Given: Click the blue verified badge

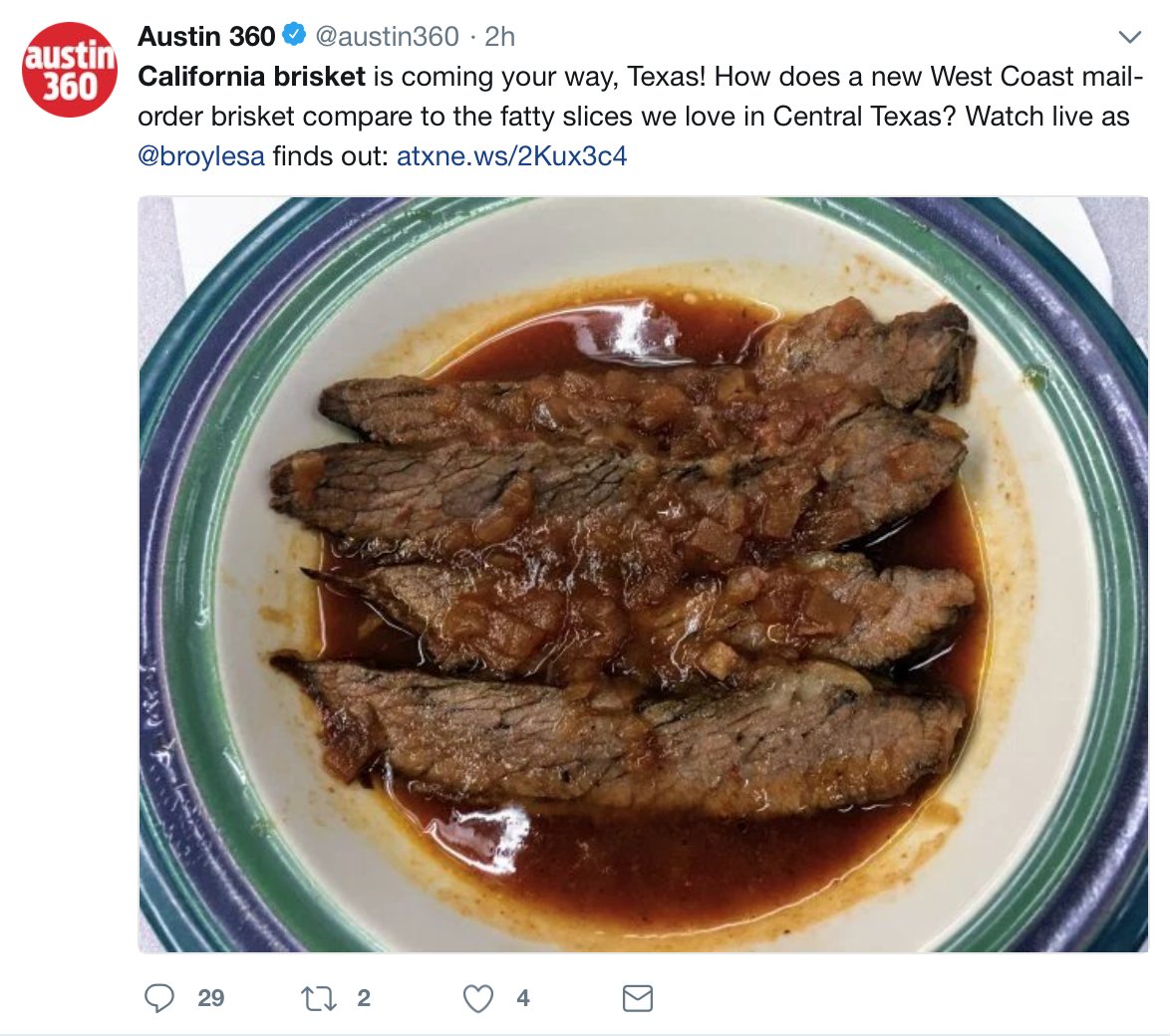Looking at the screenshot, I should pyautogui.click(x=293, y=36).
